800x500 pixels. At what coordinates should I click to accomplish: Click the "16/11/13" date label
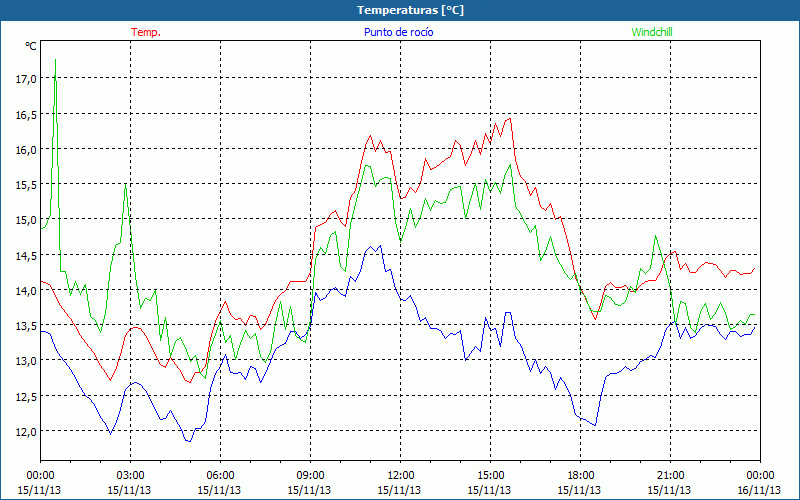point(759,490)
